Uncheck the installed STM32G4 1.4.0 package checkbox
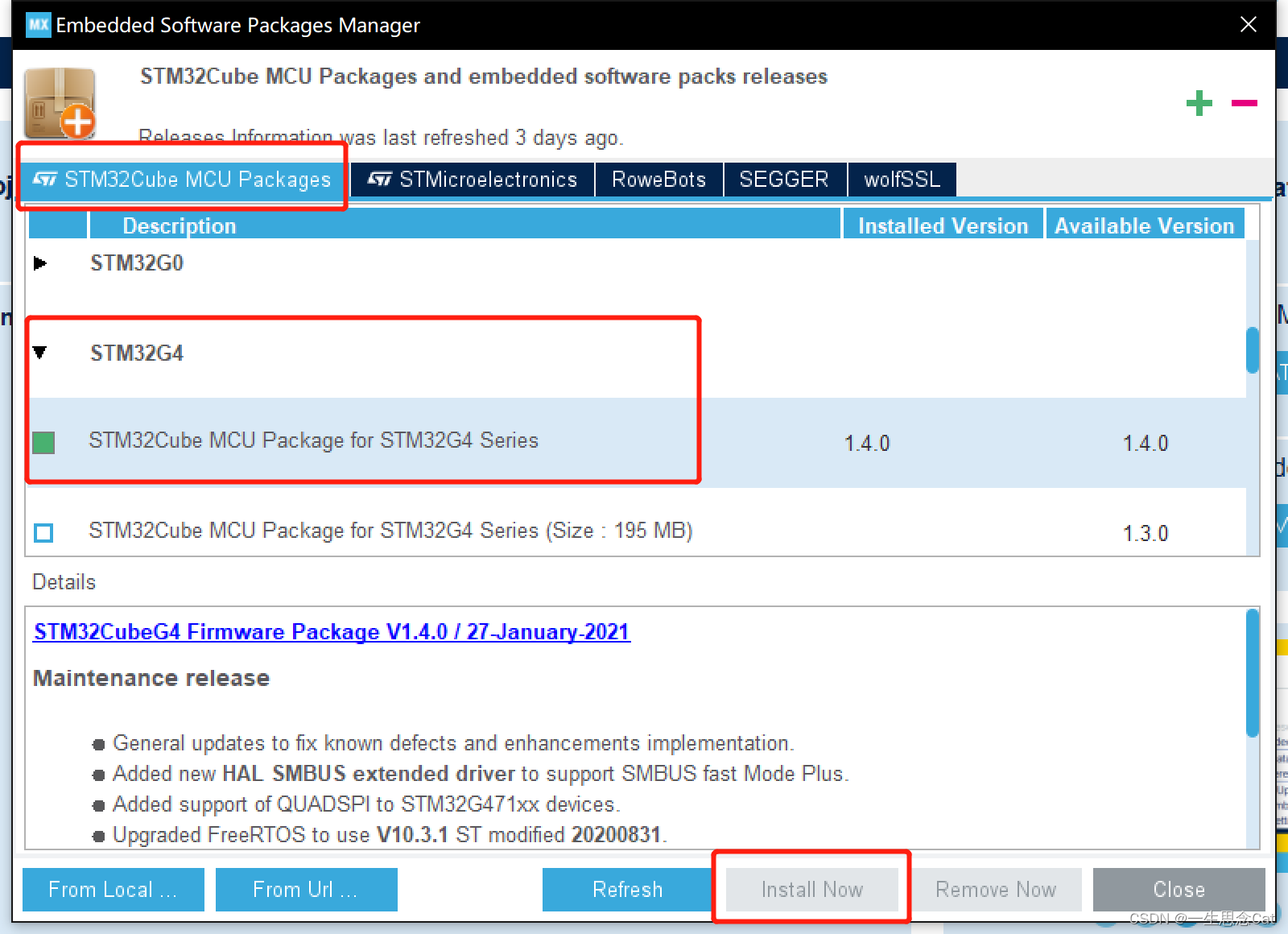This screenshot has width=1288, height=934. pos(43,443)
